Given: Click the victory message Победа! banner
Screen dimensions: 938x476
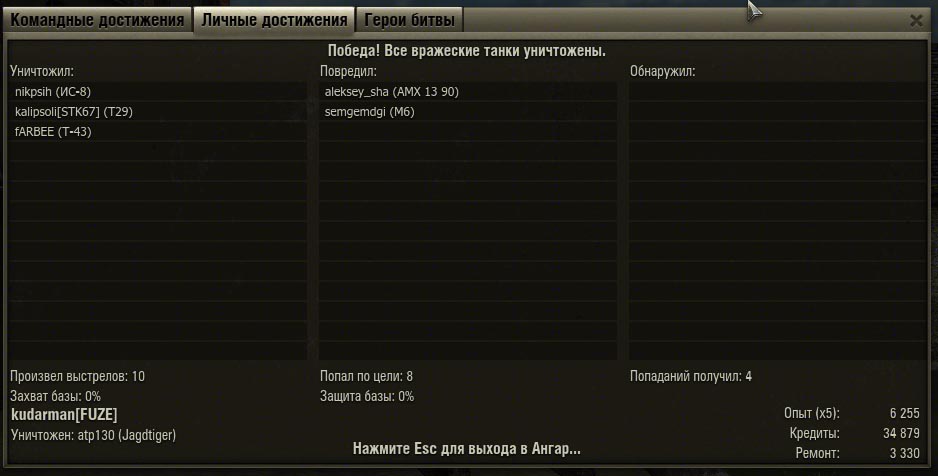Looking at the screenshot, I should tap(467, 51).
